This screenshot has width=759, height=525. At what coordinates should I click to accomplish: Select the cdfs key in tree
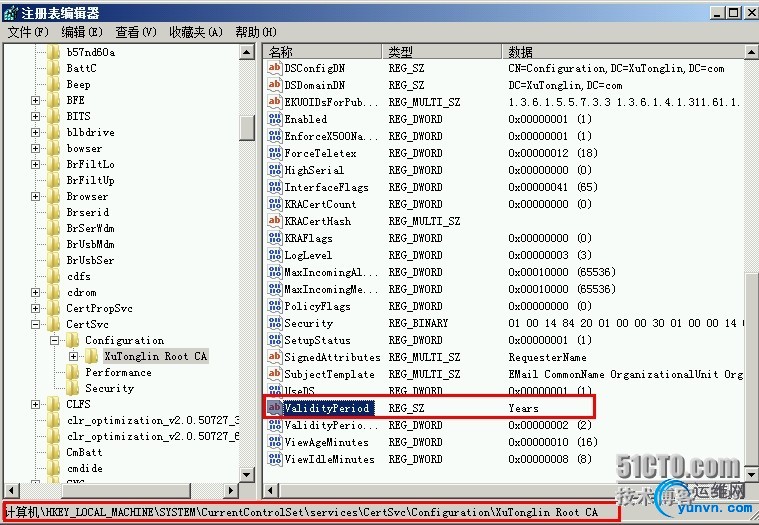(78, 276)
